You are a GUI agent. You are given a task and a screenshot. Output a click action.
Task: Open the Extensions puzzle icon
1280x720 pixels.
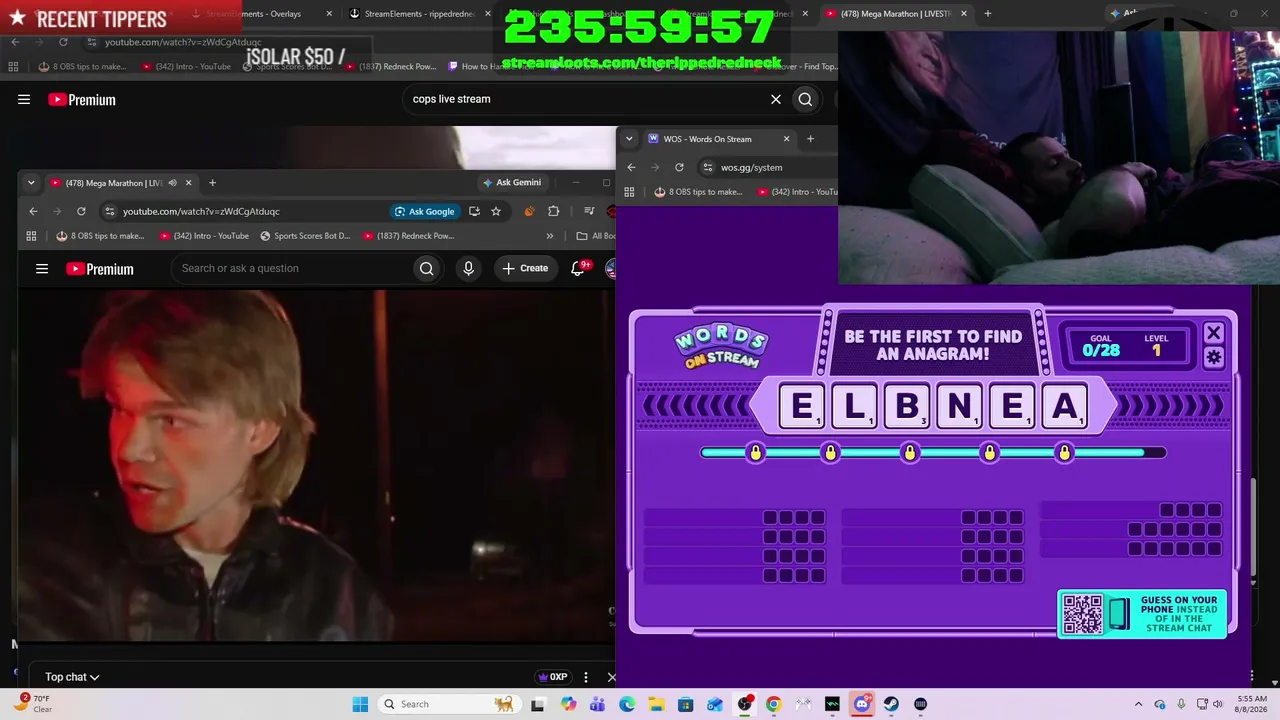click(x=554, y=211)
